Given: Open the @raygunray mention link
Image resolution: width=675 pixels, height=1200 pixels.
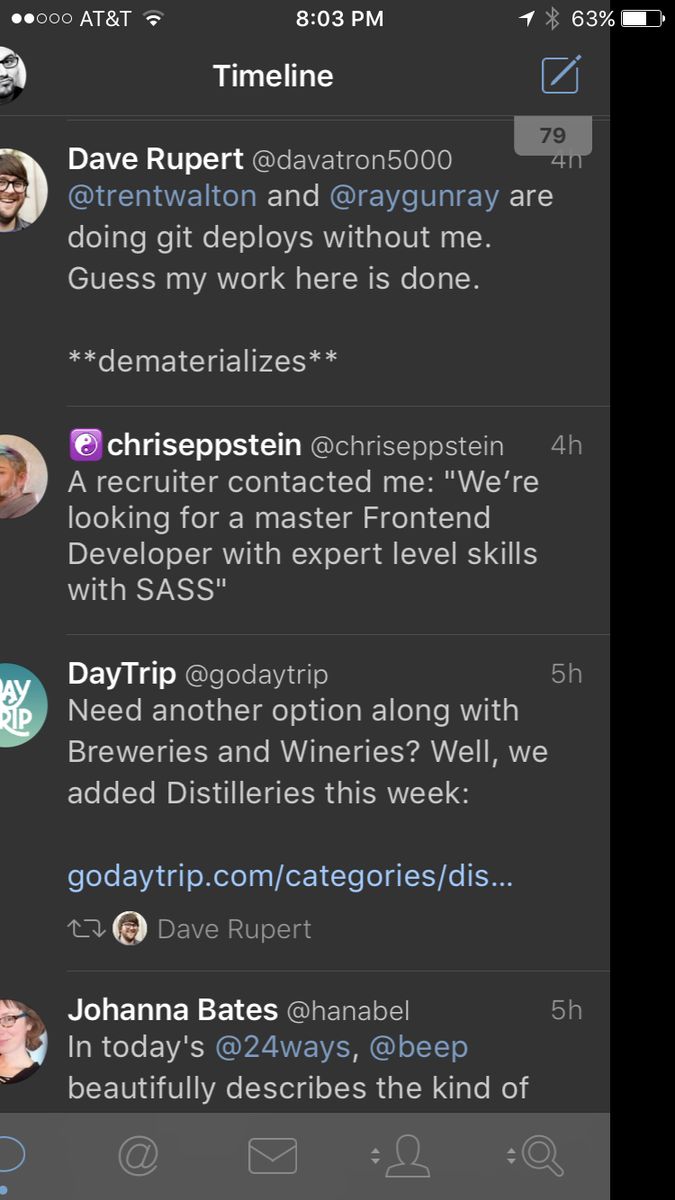Looking at the screenshot, I should click(414, 196).
